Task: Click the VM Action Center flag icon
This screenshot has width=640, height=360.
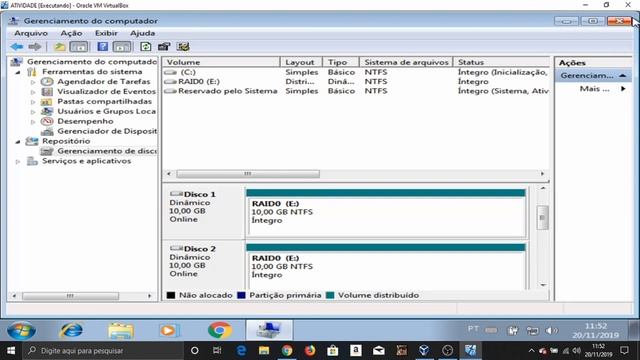Action: coord(513,331)
